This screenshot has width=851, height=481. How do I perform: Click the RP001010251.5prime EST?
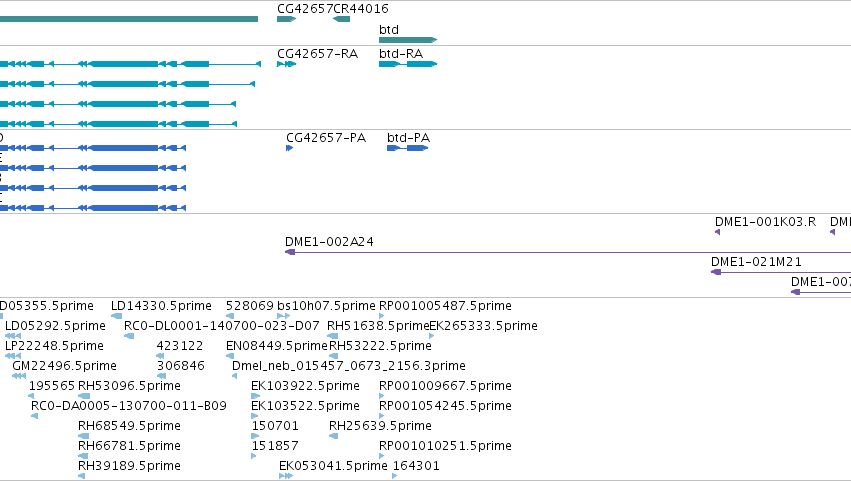[382, 456]
